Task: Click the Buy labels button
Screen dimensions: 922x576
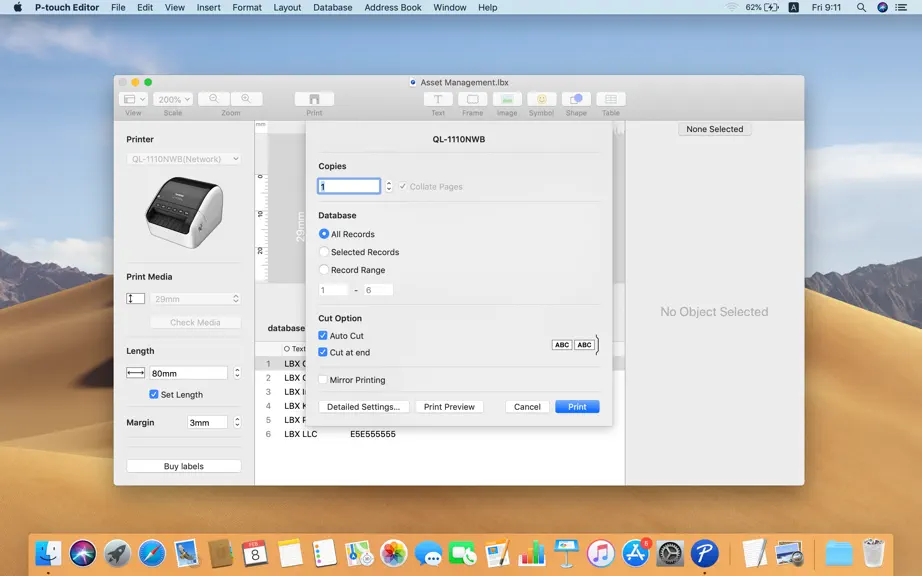Action: [183, 466]
